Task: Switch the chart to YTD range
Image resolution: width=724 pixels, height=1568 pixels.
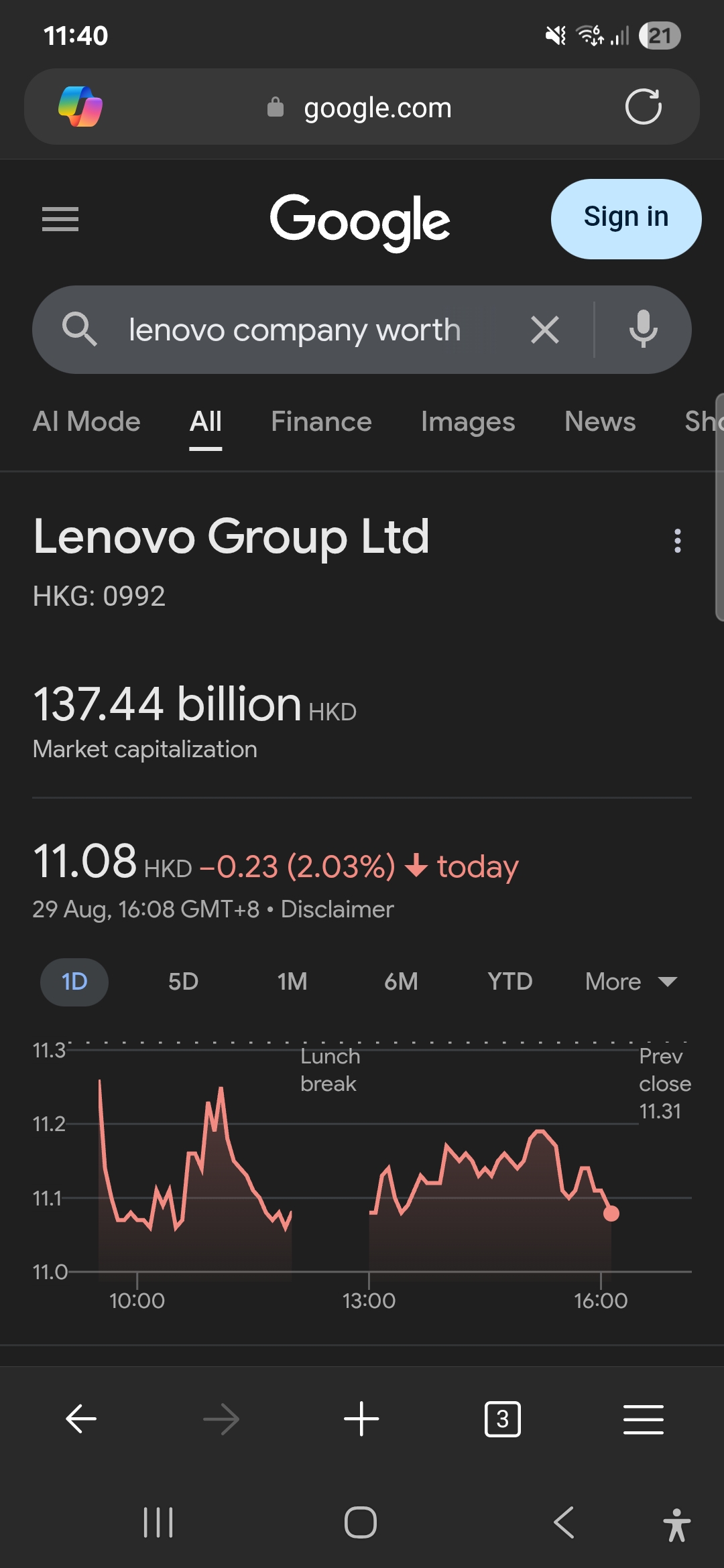Action: pos(509,982)
